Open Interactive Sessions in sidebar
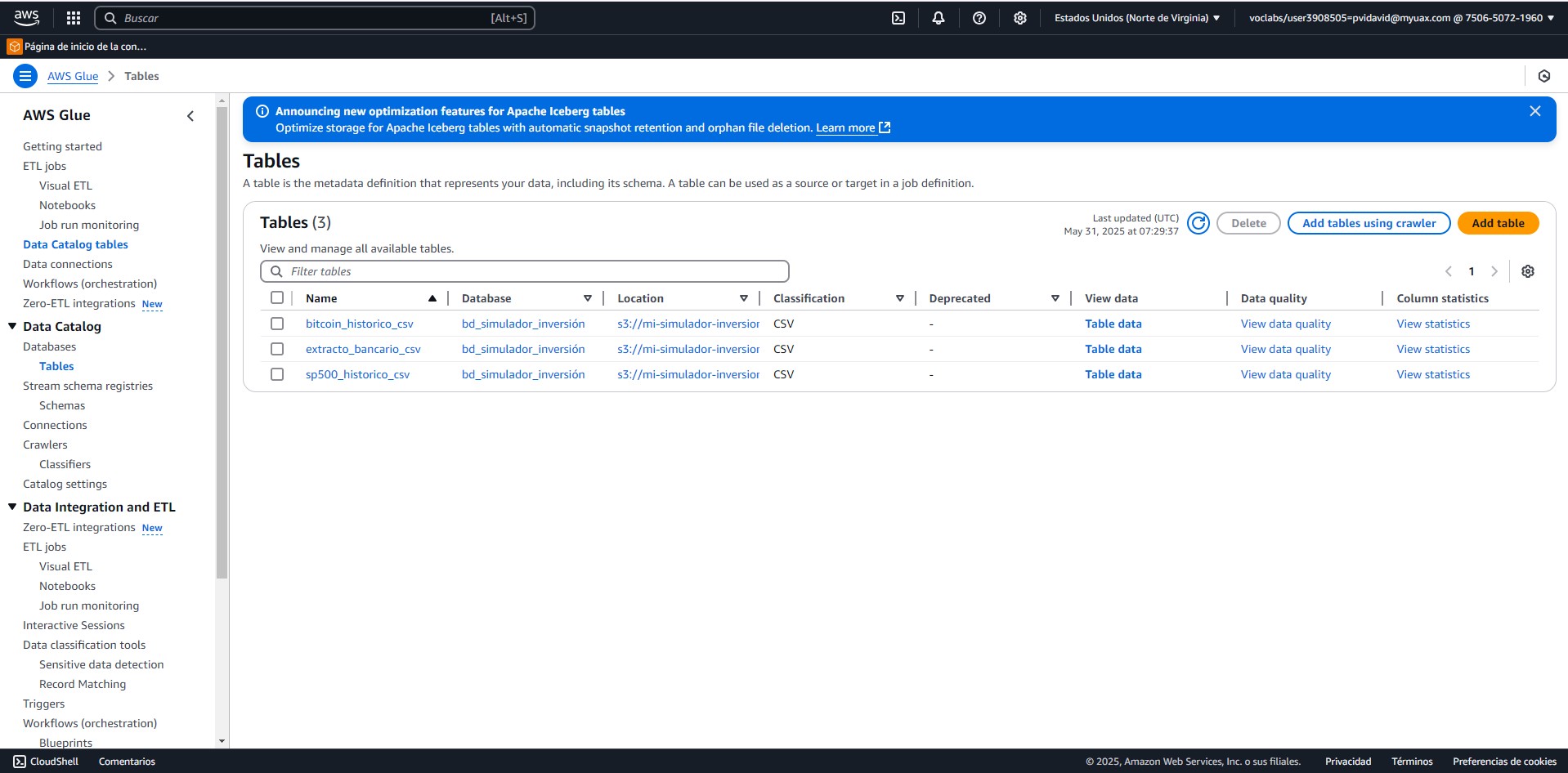The height and width of the screenshot is (773, 1568). point(74,625)
